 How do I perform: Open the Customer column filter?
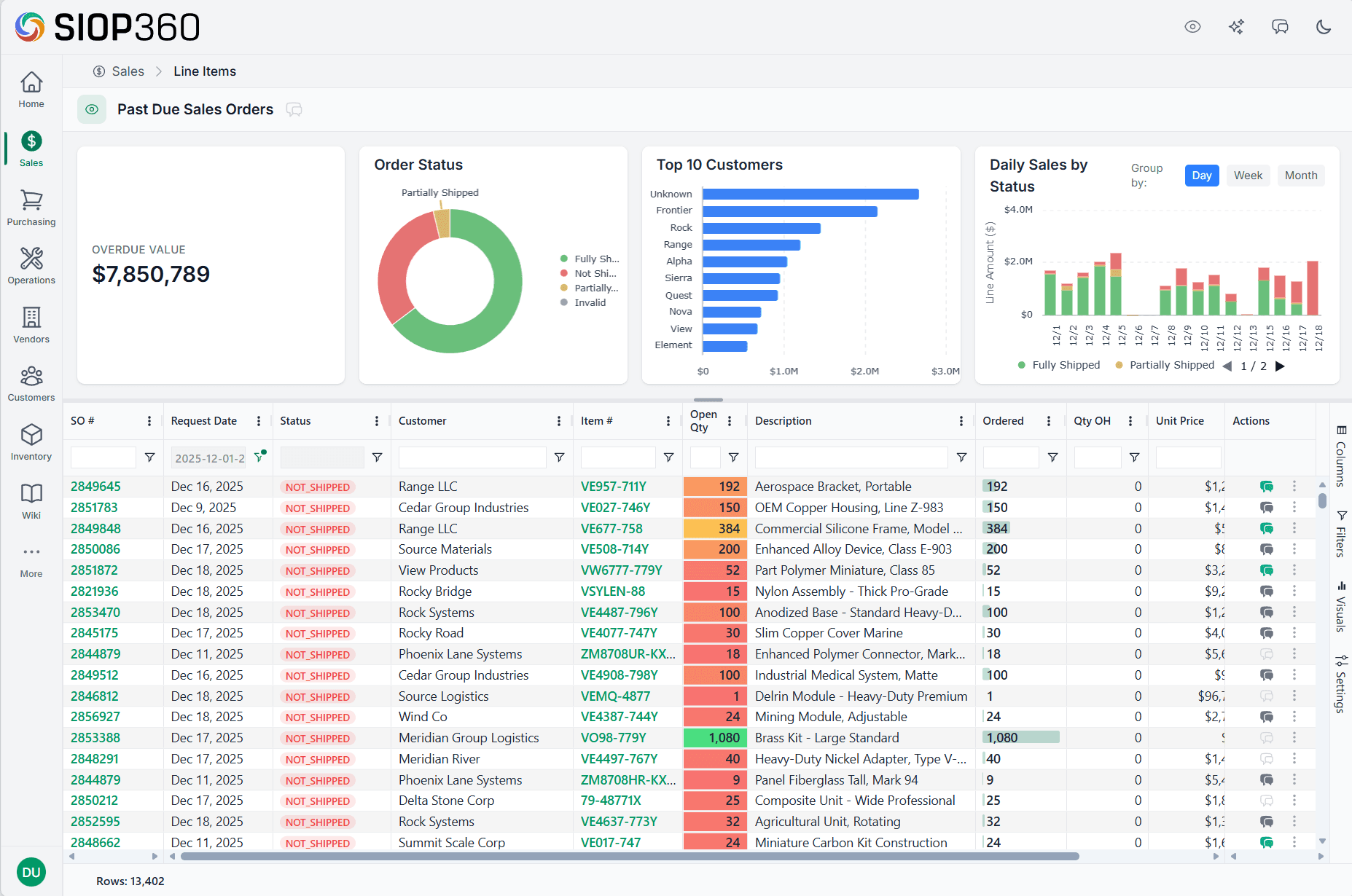click(559, 457)
